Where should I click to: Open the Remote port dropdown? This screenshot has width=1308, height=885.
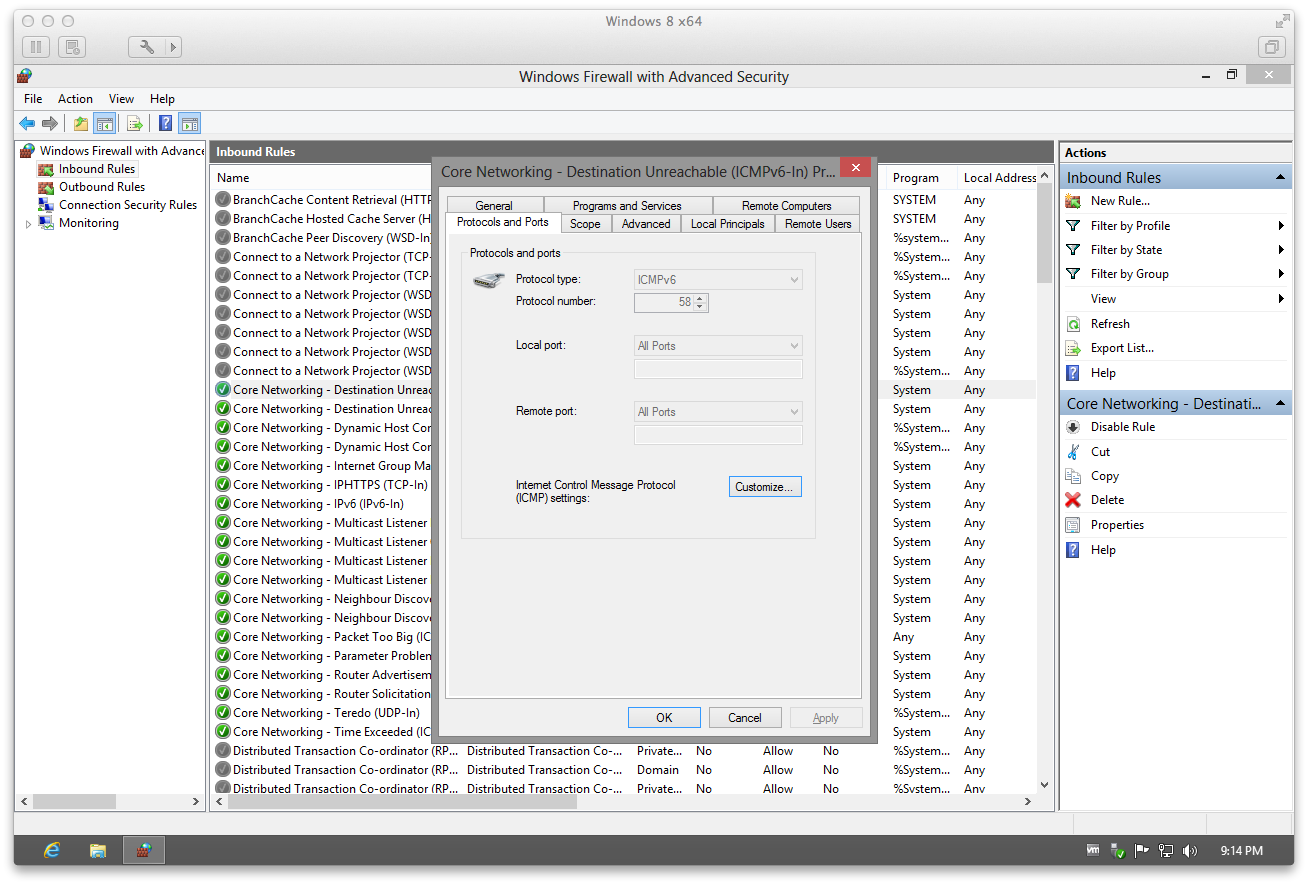tap(718, 412)
